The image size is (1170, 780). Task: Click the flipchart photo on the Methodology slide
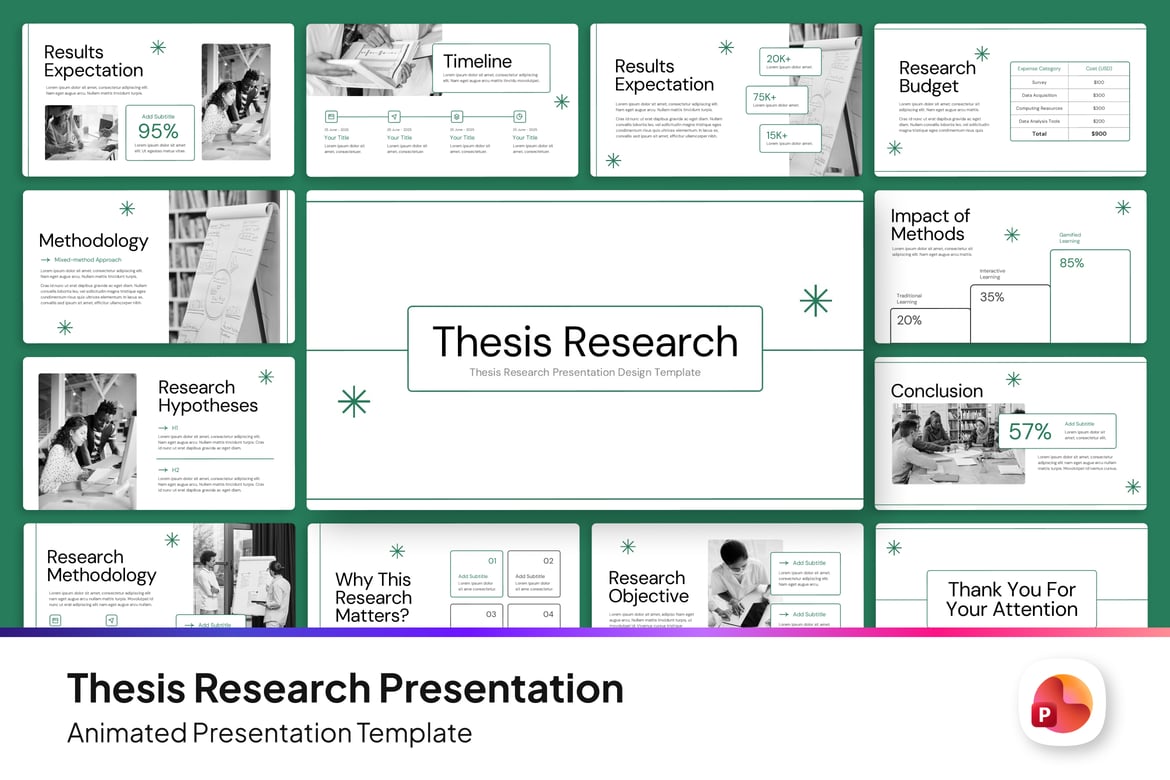pos(225,266)
